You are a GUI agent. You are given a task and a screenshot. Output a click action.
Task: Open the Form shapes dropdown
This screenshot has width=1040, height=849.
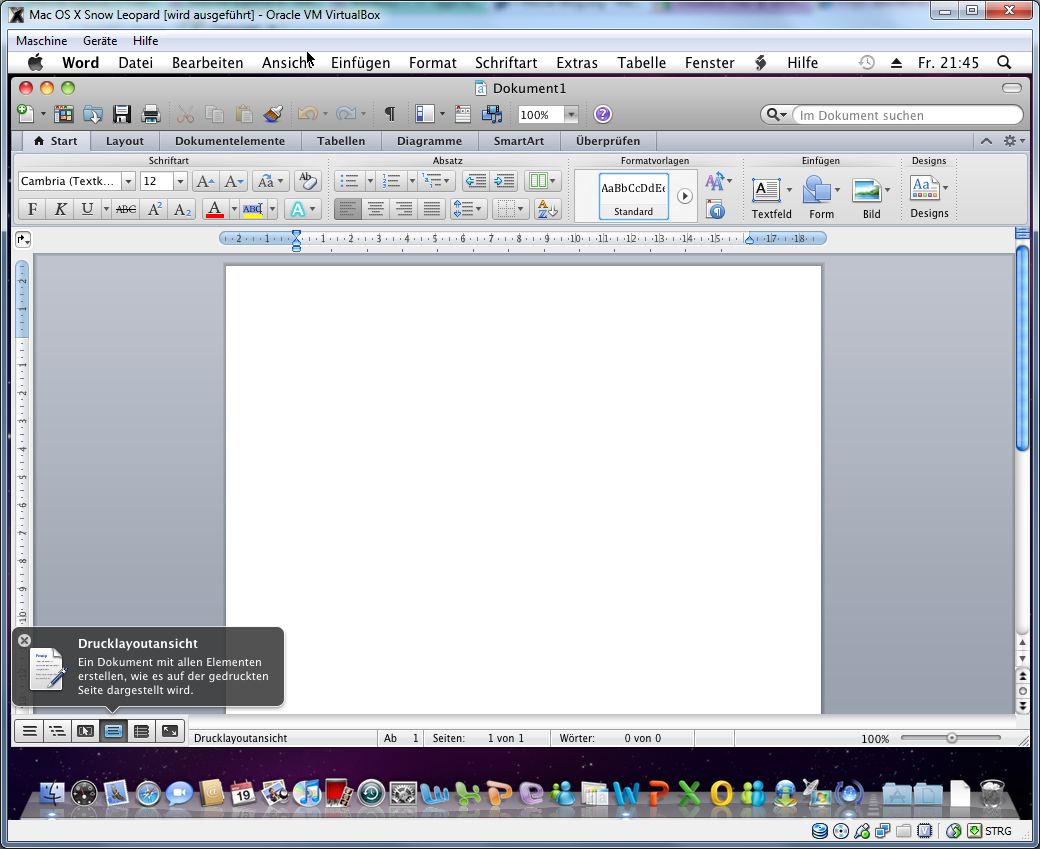coord(838,190)
